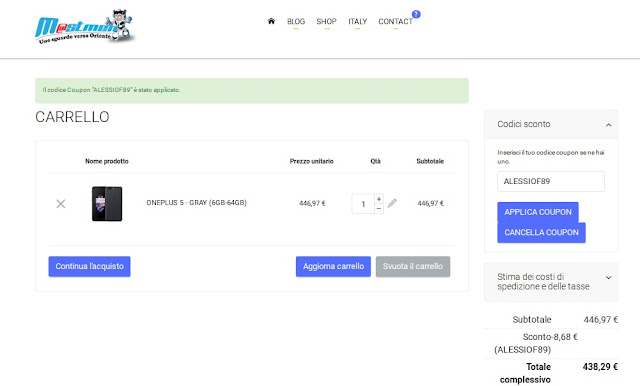Click Continua l'acquisto button

89,266
